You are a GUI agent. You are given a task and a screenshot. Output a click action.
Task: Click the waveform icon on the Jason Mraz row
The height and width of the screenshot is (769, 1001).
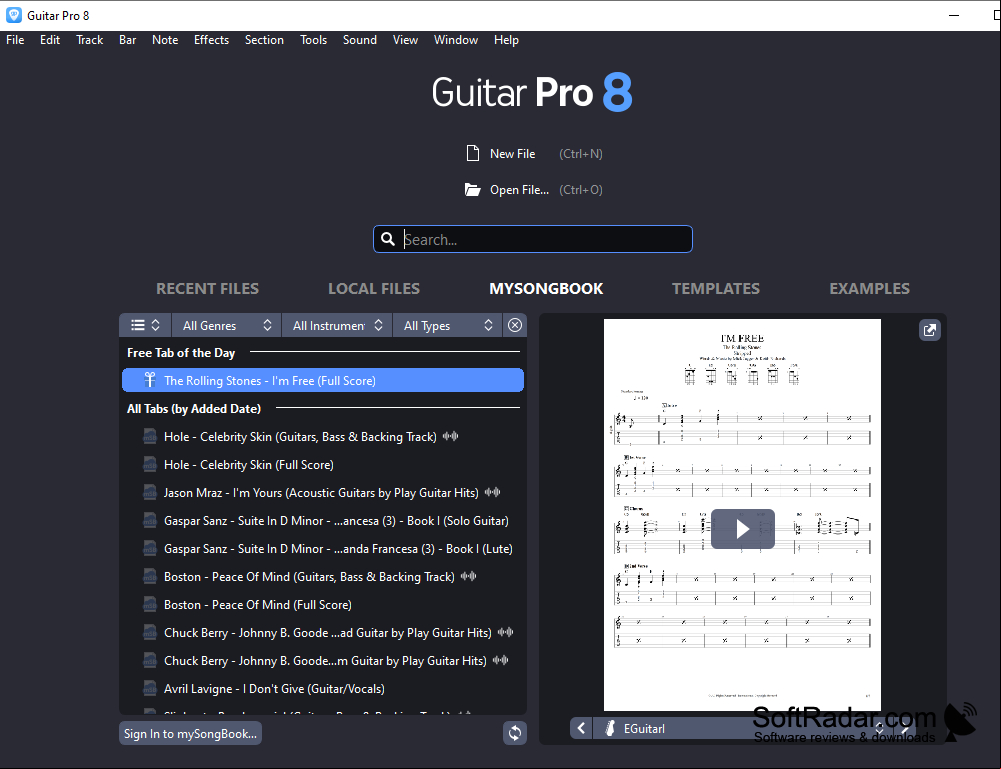492,493
